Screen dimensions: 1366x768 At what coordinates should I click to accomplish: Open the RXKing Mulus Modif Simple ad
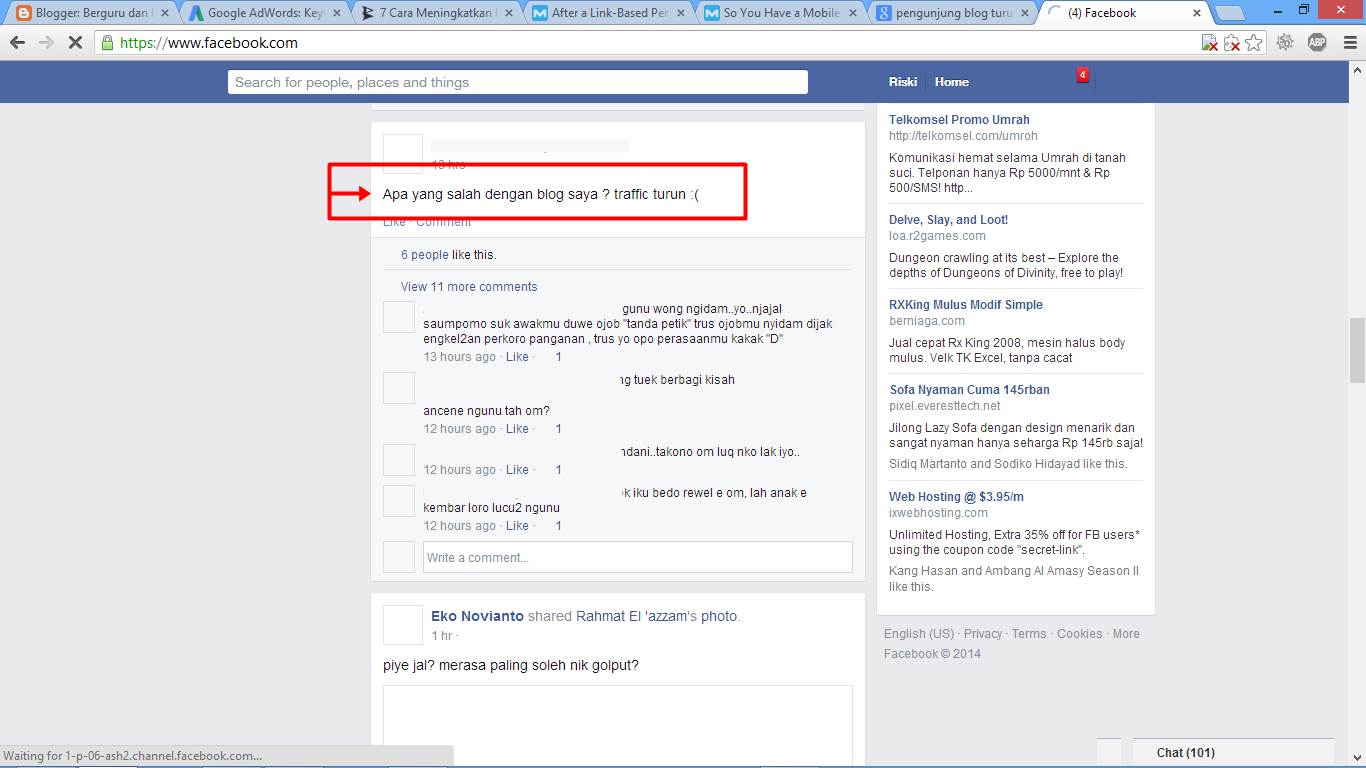(966, 305)
